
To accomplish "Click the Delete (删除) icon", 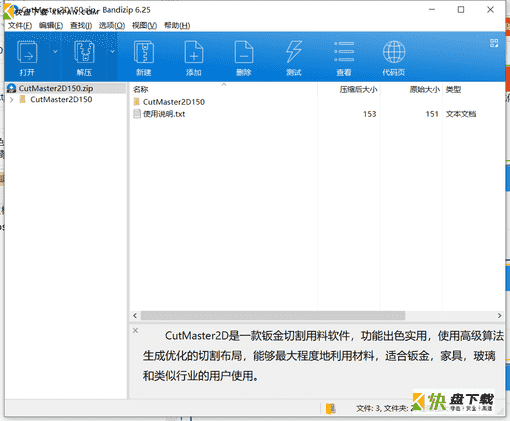I will tap(244, 52).
